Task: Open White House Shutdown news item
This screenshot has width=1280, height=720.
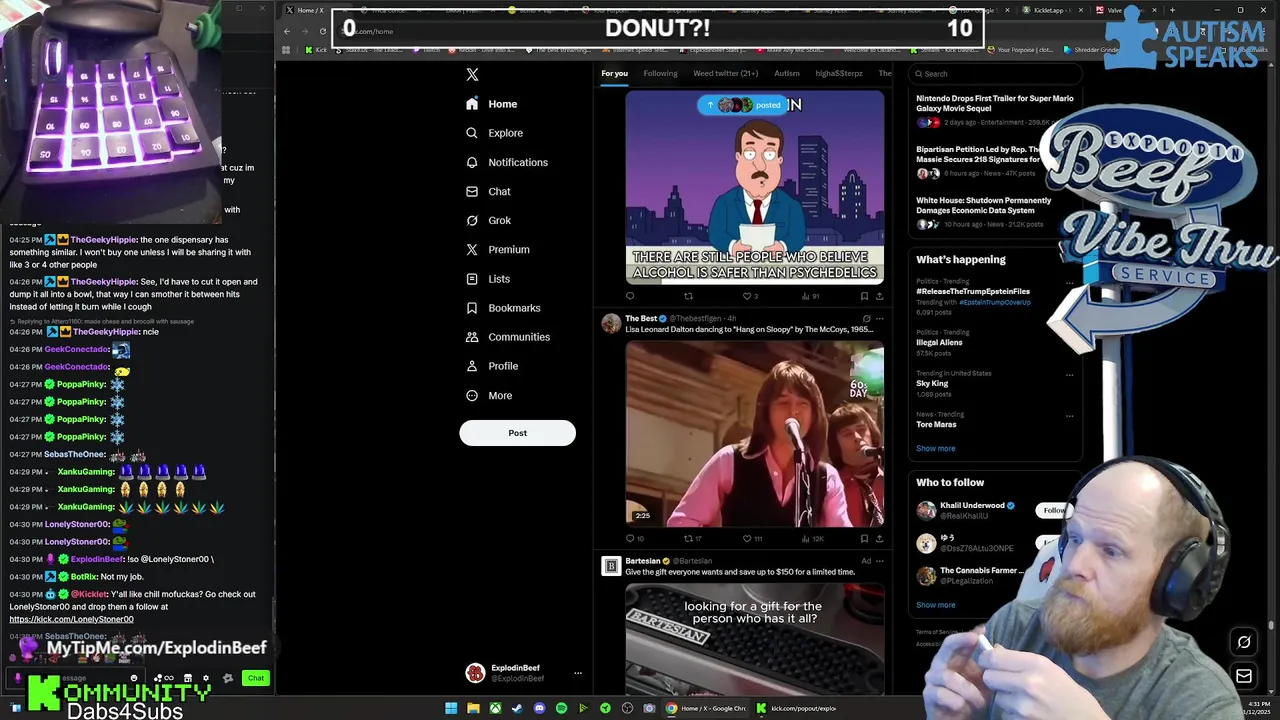Action: click(984, 212)
